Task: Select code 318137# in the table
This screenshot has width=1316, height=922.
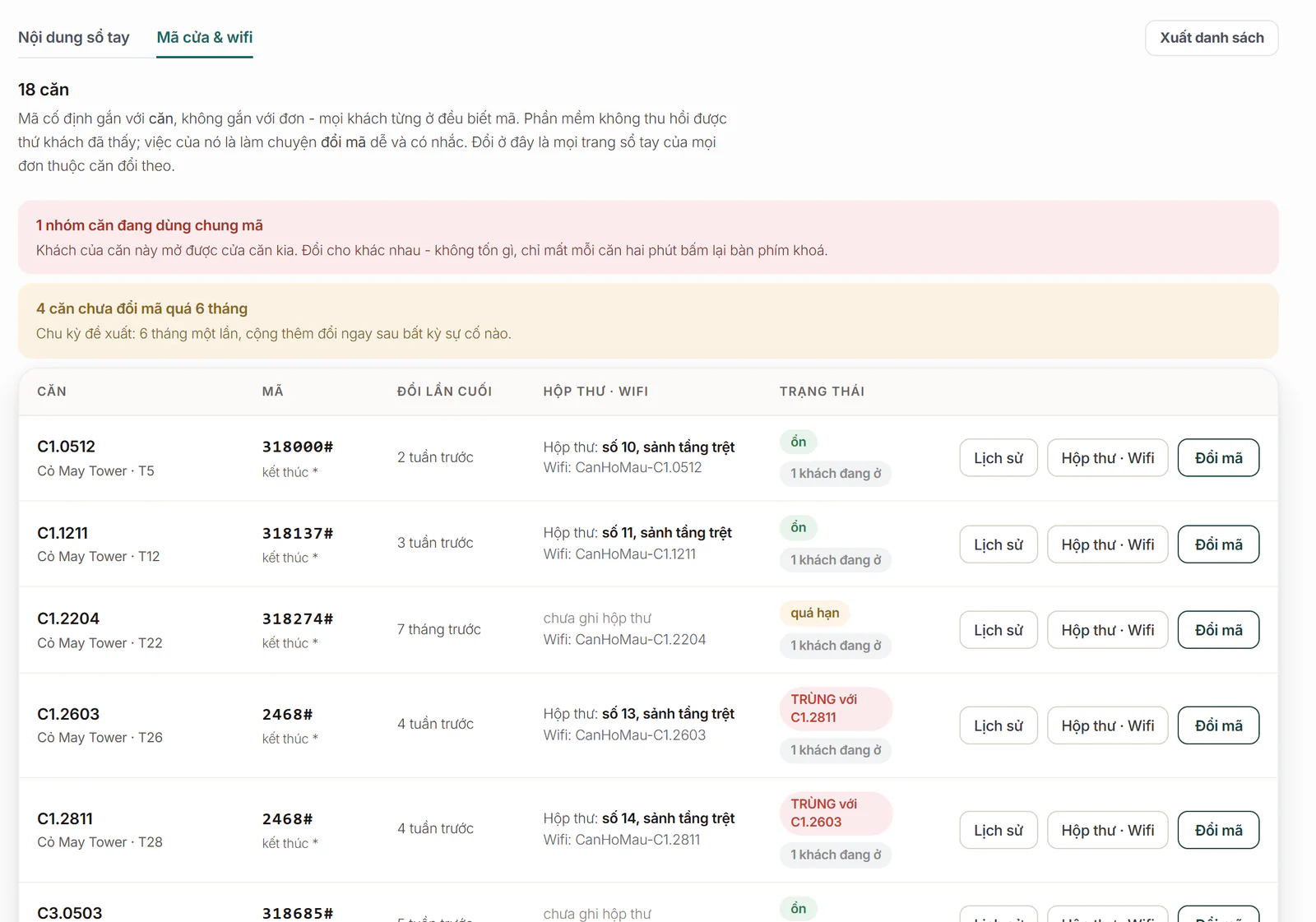Action: click(298, 533)
